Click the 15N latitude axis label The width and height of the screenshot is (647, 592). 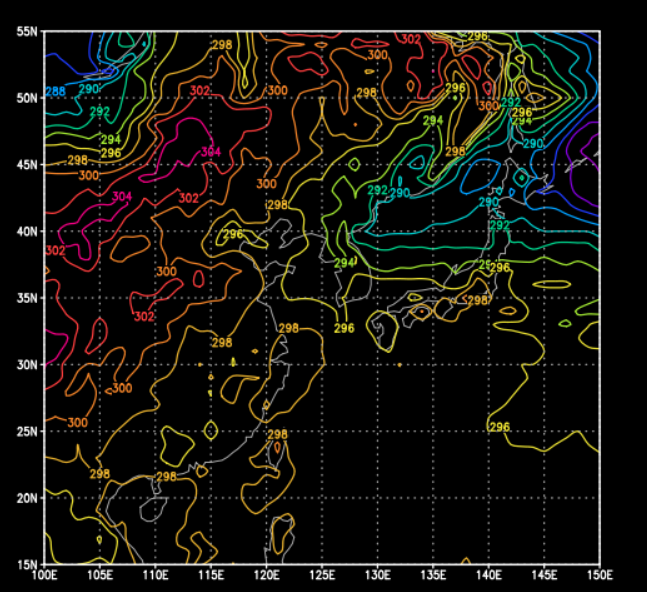click(27, 564)
